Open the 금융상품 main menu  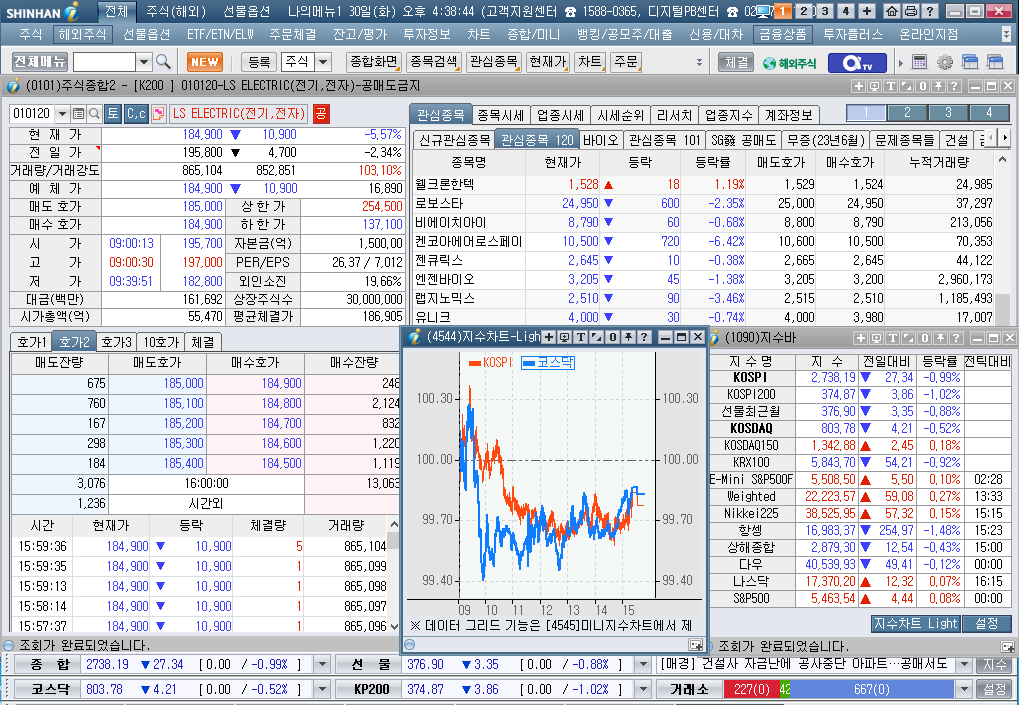783,34
